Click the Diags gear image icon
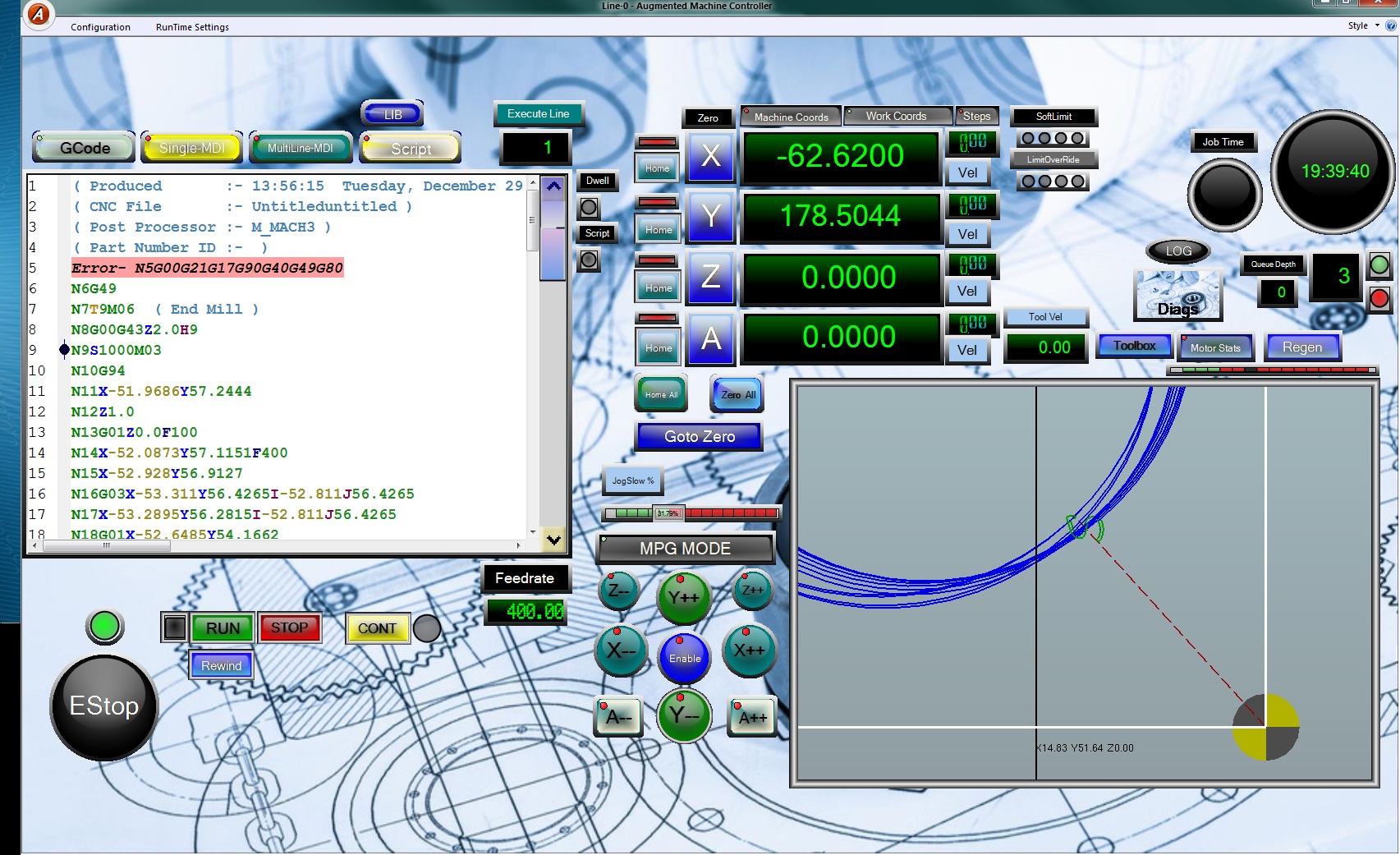The image size is (1400, 855). [1177, 296]
